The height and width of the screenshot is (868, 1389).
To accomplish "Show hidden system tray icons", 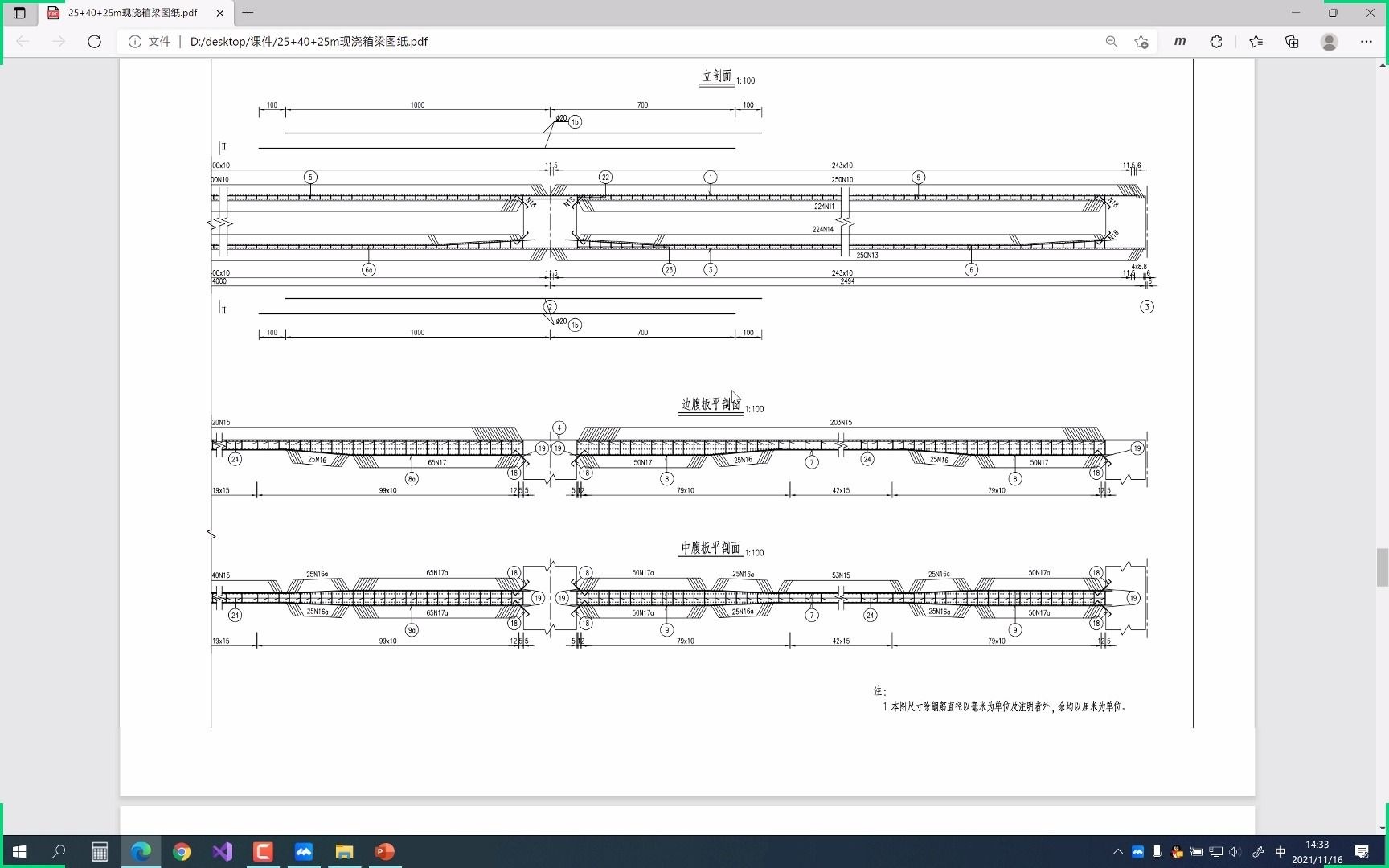I will click(x=1118, y=852).
